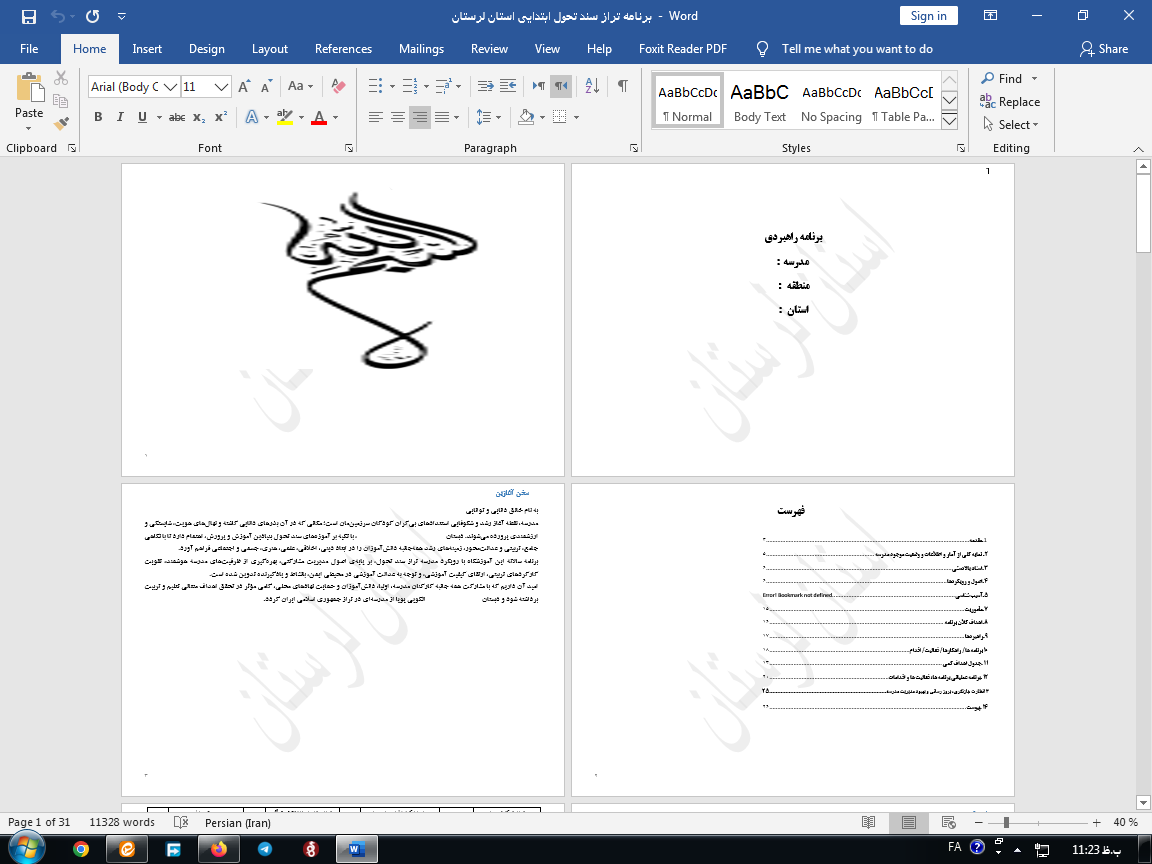Click the Save icon in title bar
The image size is (1152, 864).
click(x=28, y=16)
